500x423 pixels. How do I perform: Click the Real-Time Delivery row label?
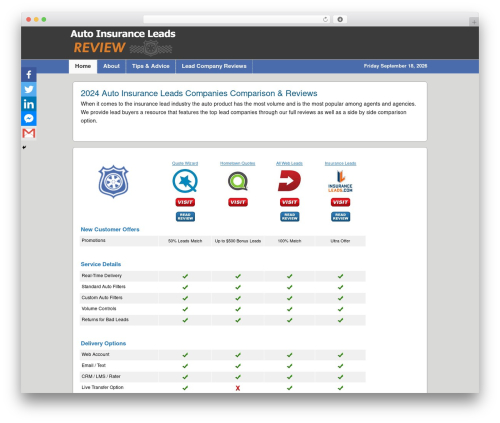102,276
